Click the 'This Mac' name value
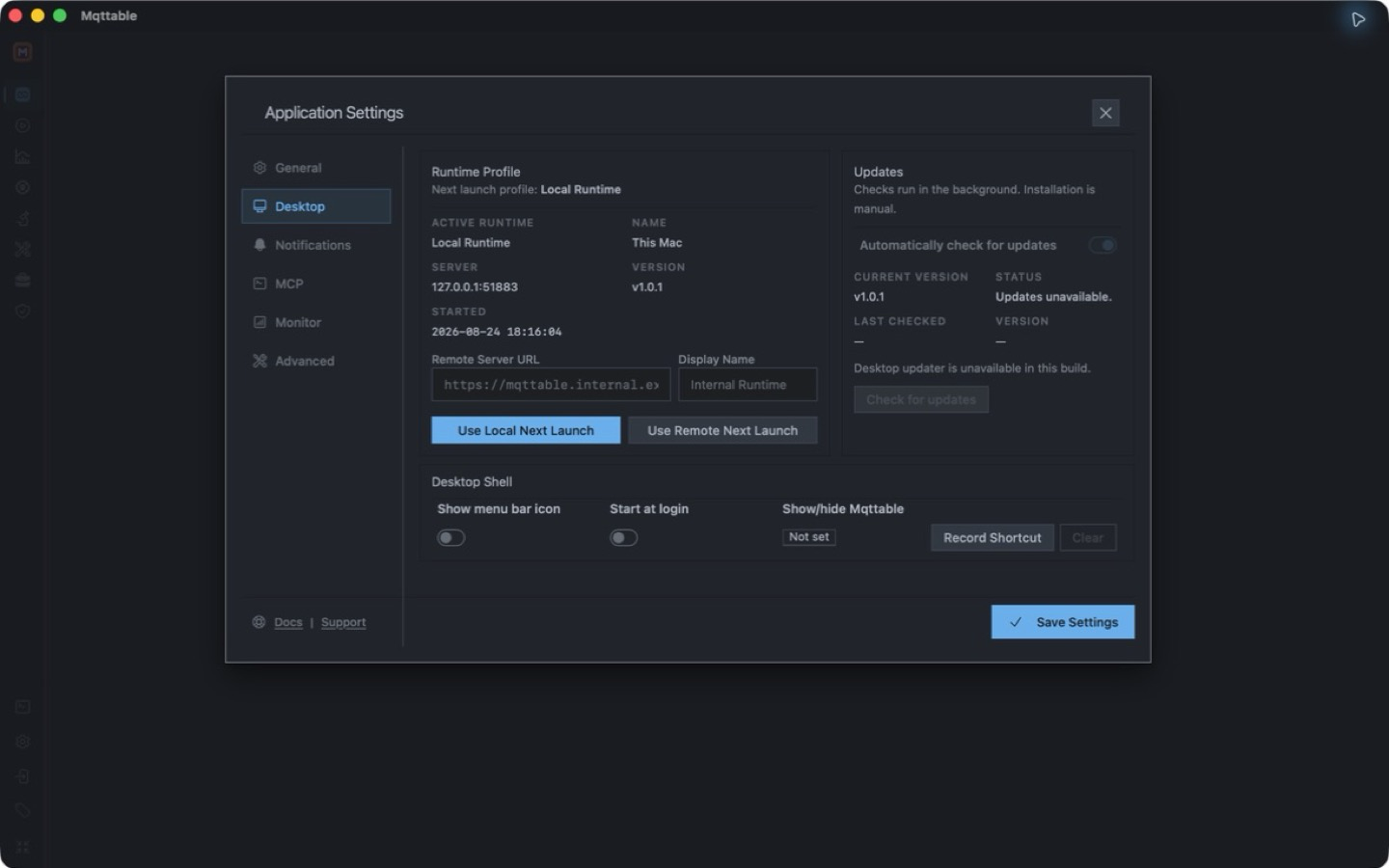The image size is (1389, 868). pyautogui.click(x=657, y=242)
